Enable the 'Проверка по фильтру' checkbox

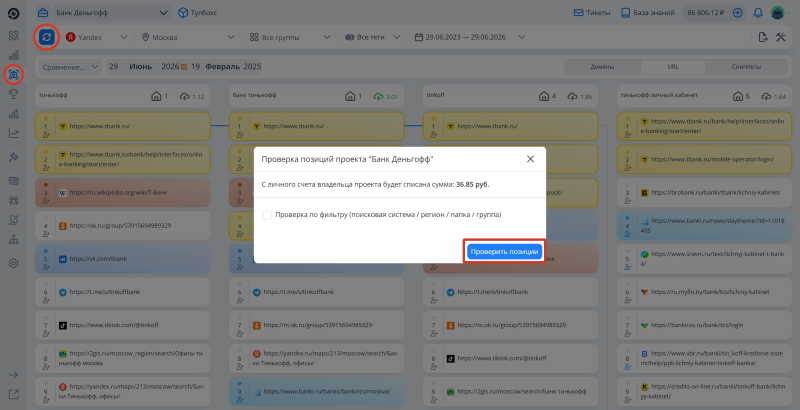coord(267,215)
